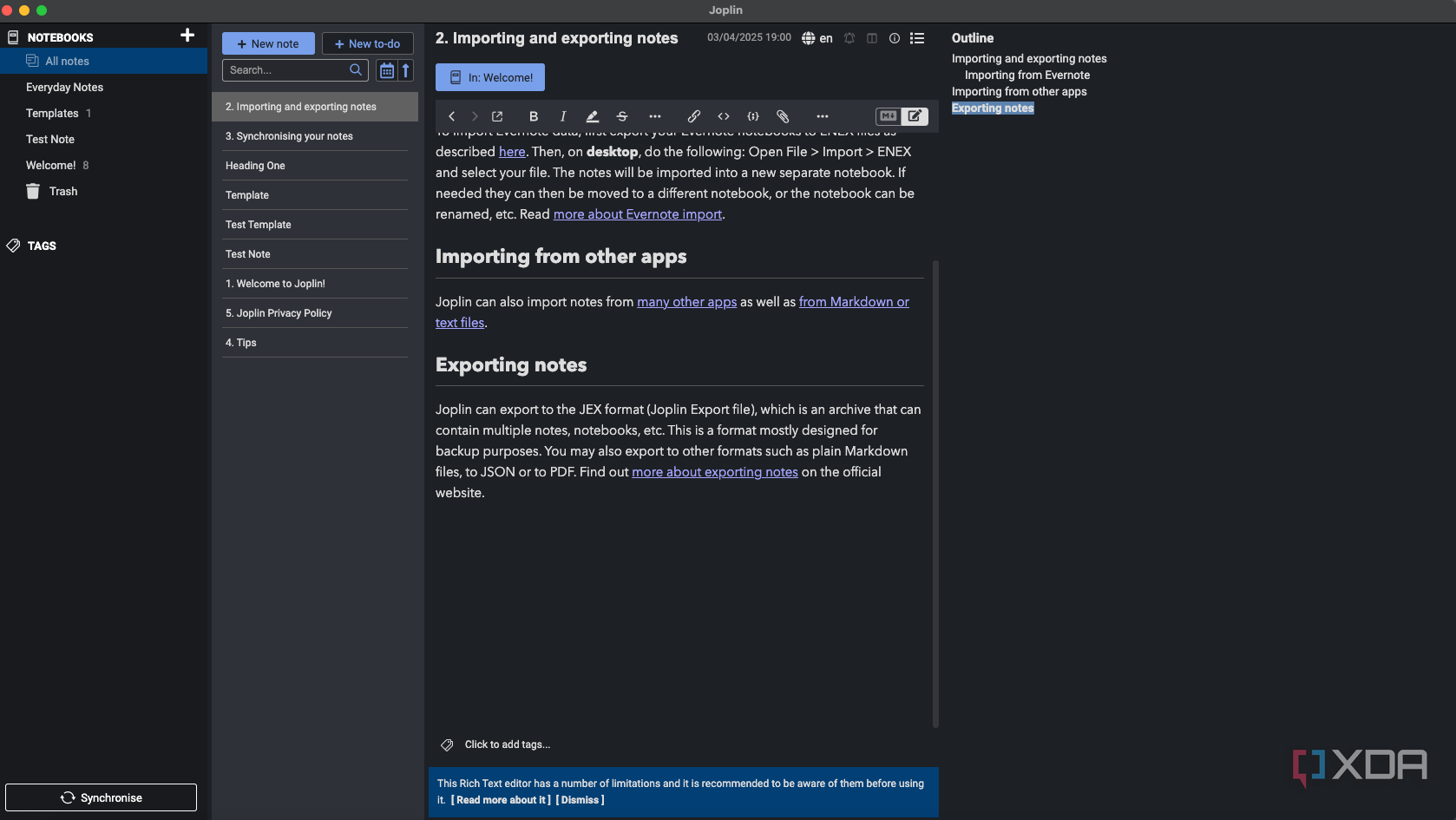Click the Synchronise button
Viewport: 1456px width, 820px height.
[102, 798]
